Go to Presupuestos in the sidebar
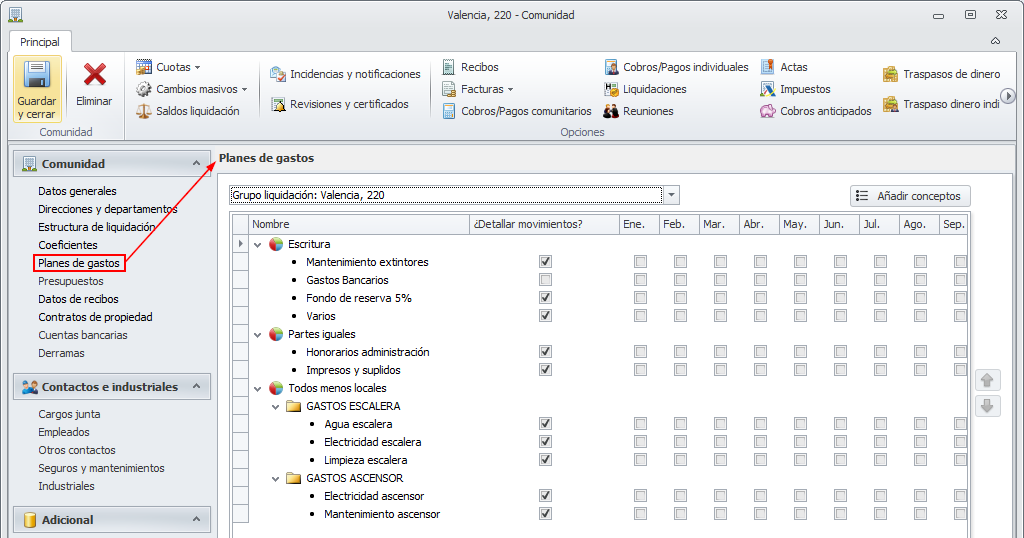The image size is (1024, 538). [70, 281]
